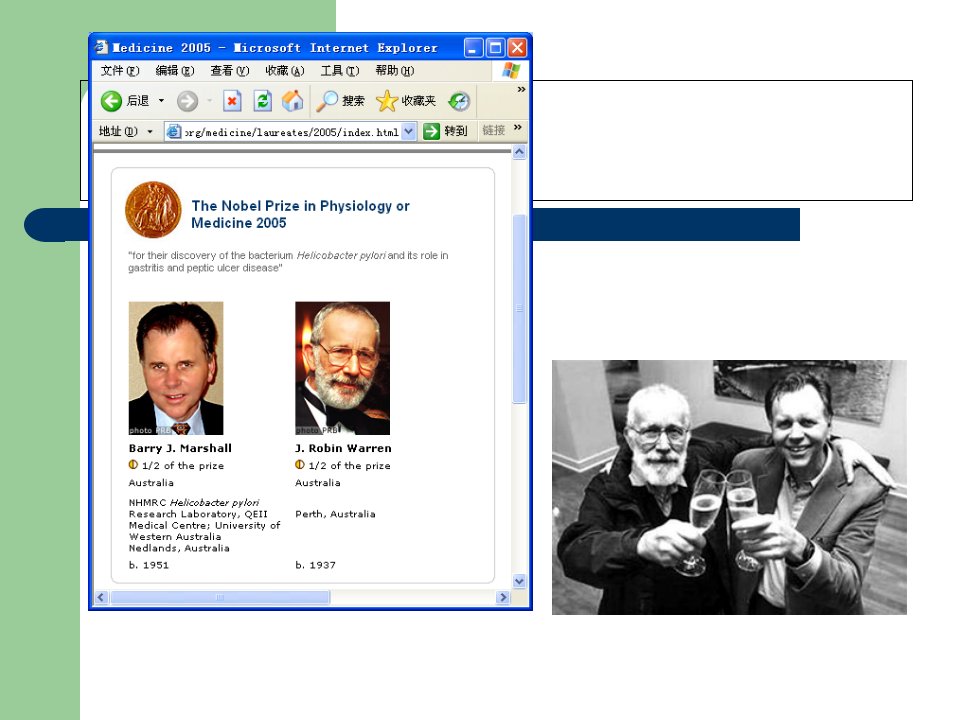Click the black-and-white champagne toast photo
Screen dimensions: 960x720
pyautogui.click(x=729, y=487)
